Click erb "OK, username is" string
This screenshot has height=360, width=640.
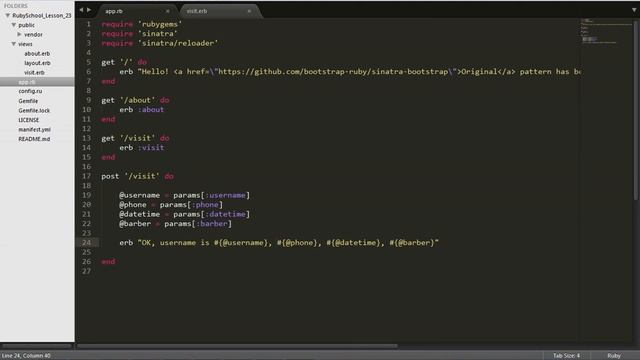pyautogui.click(x=279, y=242)
